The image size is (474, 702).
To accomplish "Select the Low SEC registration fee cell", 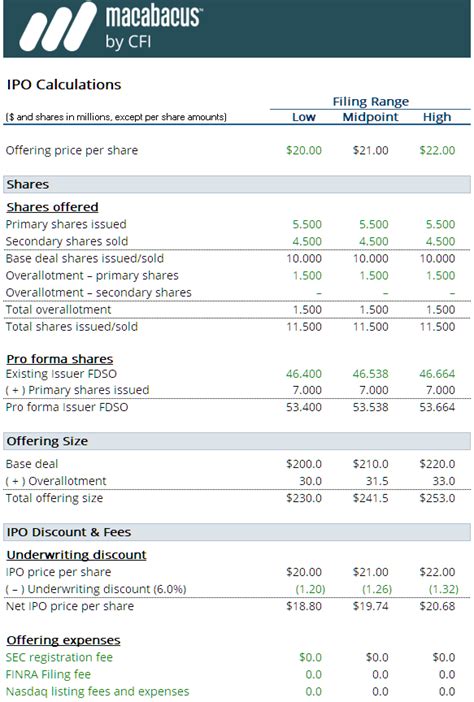I will (310, 657).
